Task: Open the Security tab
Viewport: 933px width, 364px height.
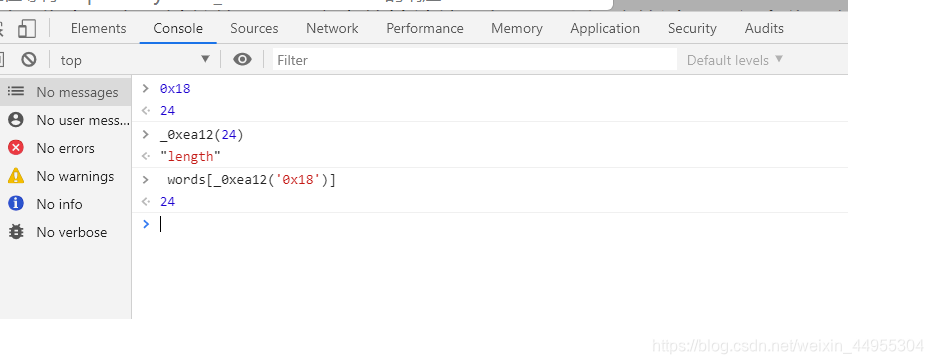Action: coord(692,29)
